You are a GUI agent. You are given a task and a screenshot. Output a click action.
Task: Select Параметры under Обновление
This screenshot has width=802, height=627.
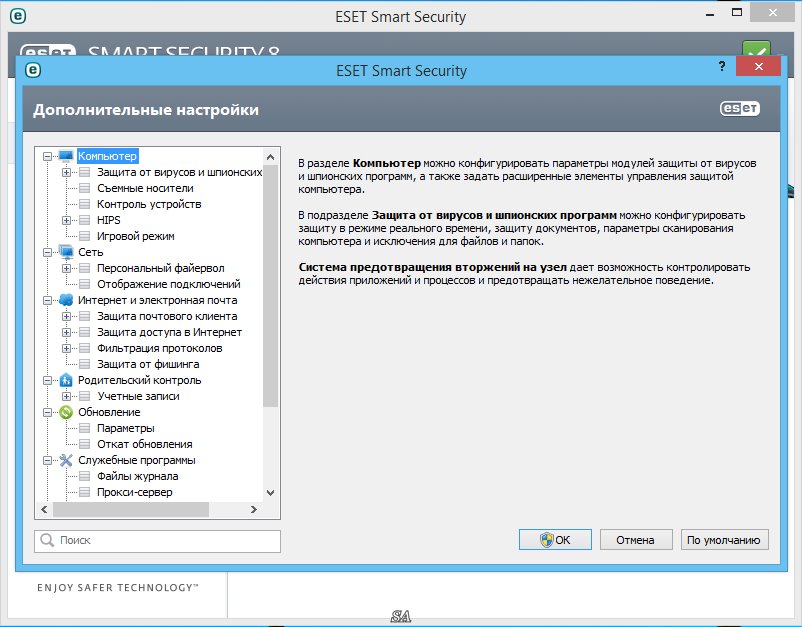tap(126, 428)
